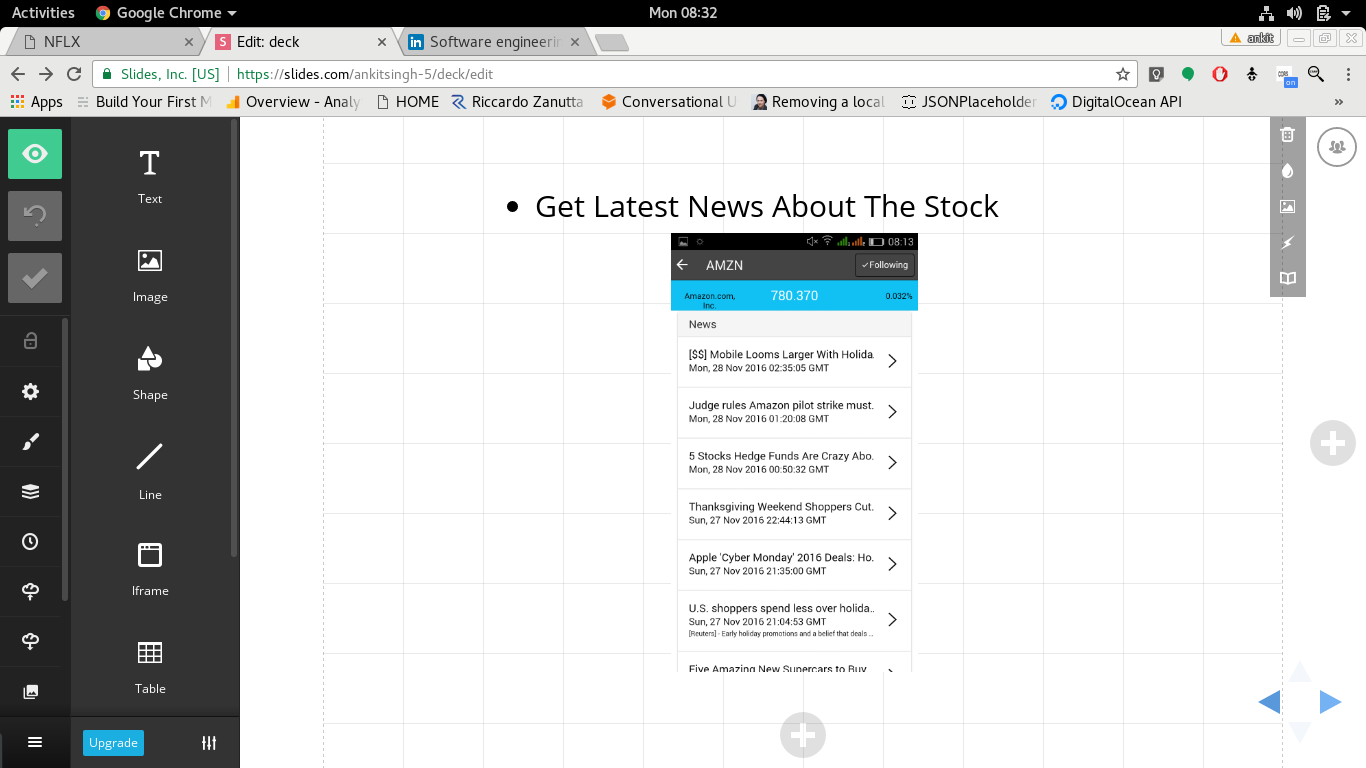
Task: Insert a Text block
Action: pyautogui.click(x=150, y=176)
